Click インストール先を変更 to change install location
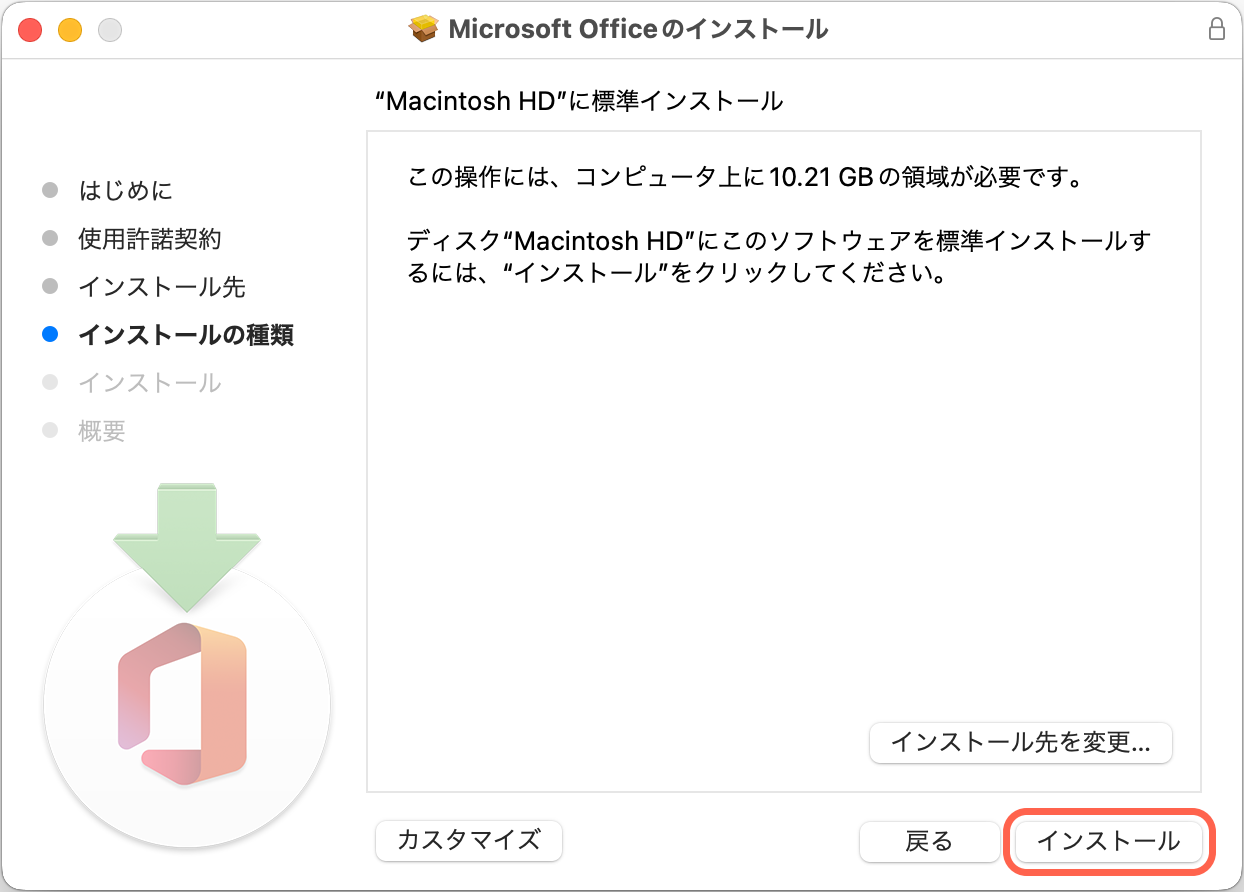This screenshot has width=1244, height=892. (x=1021, y=743)
